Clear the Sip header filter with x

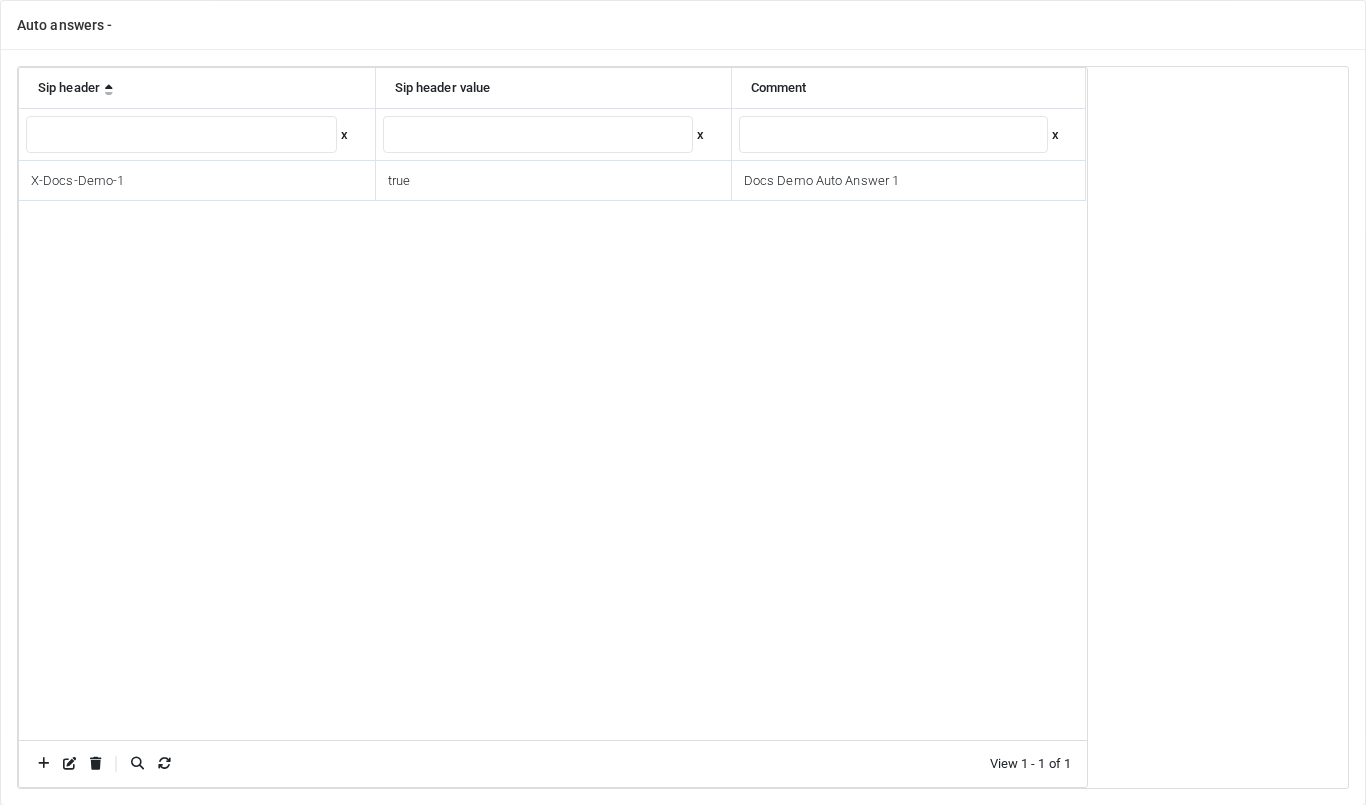click(x=344, y=135)
